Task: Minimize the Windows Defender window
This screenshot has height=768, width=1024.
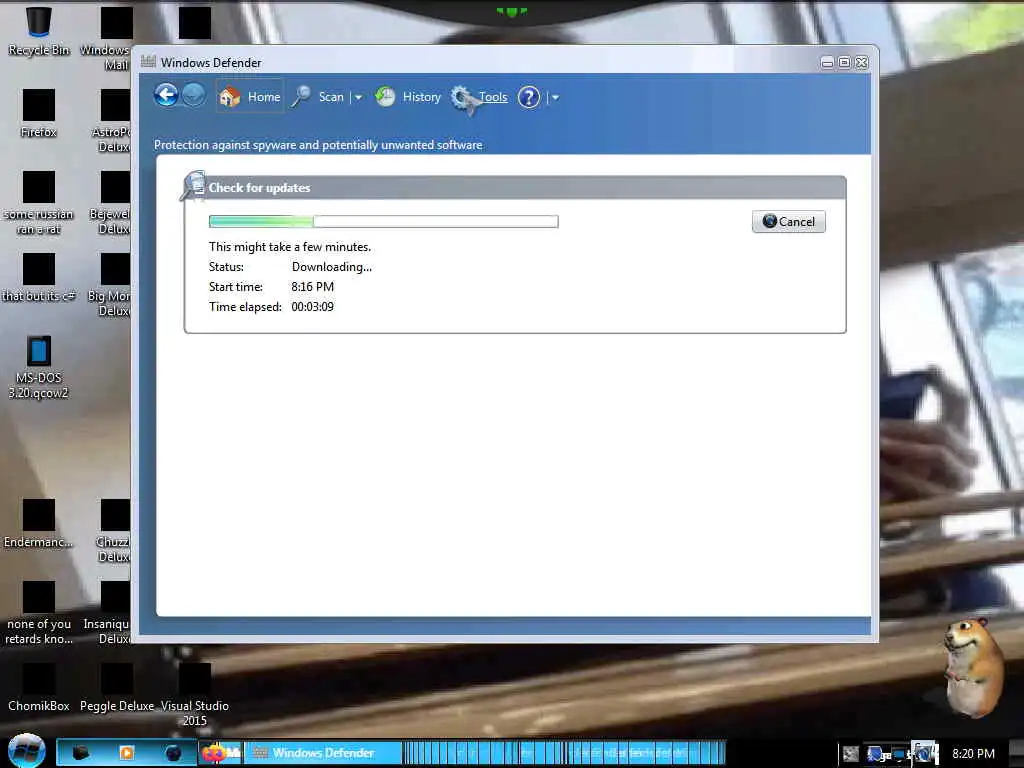Action: (827, 62)
